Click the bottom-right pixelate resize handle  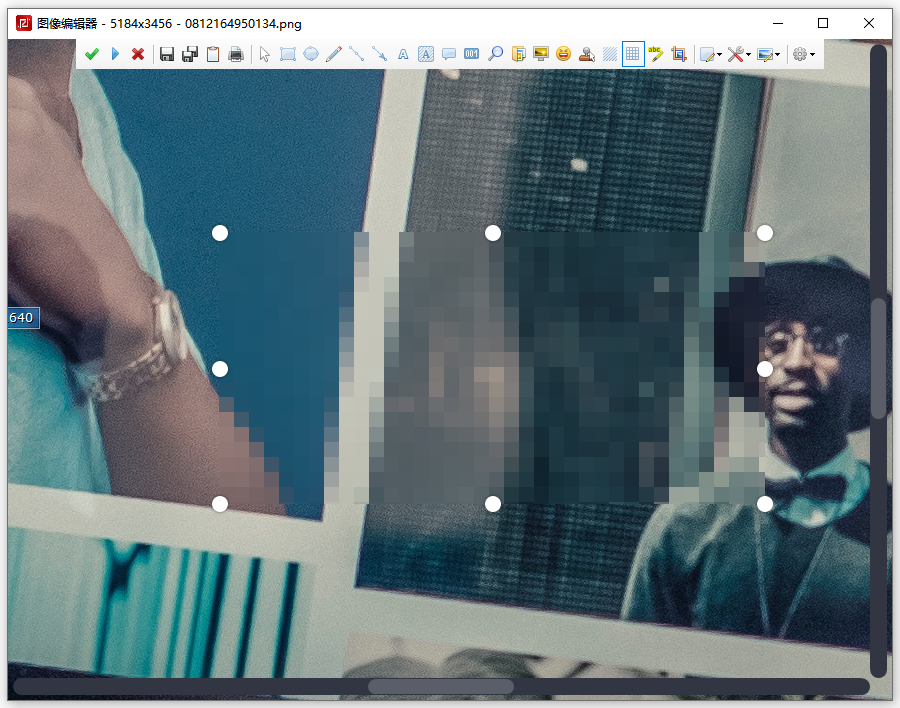765,504
